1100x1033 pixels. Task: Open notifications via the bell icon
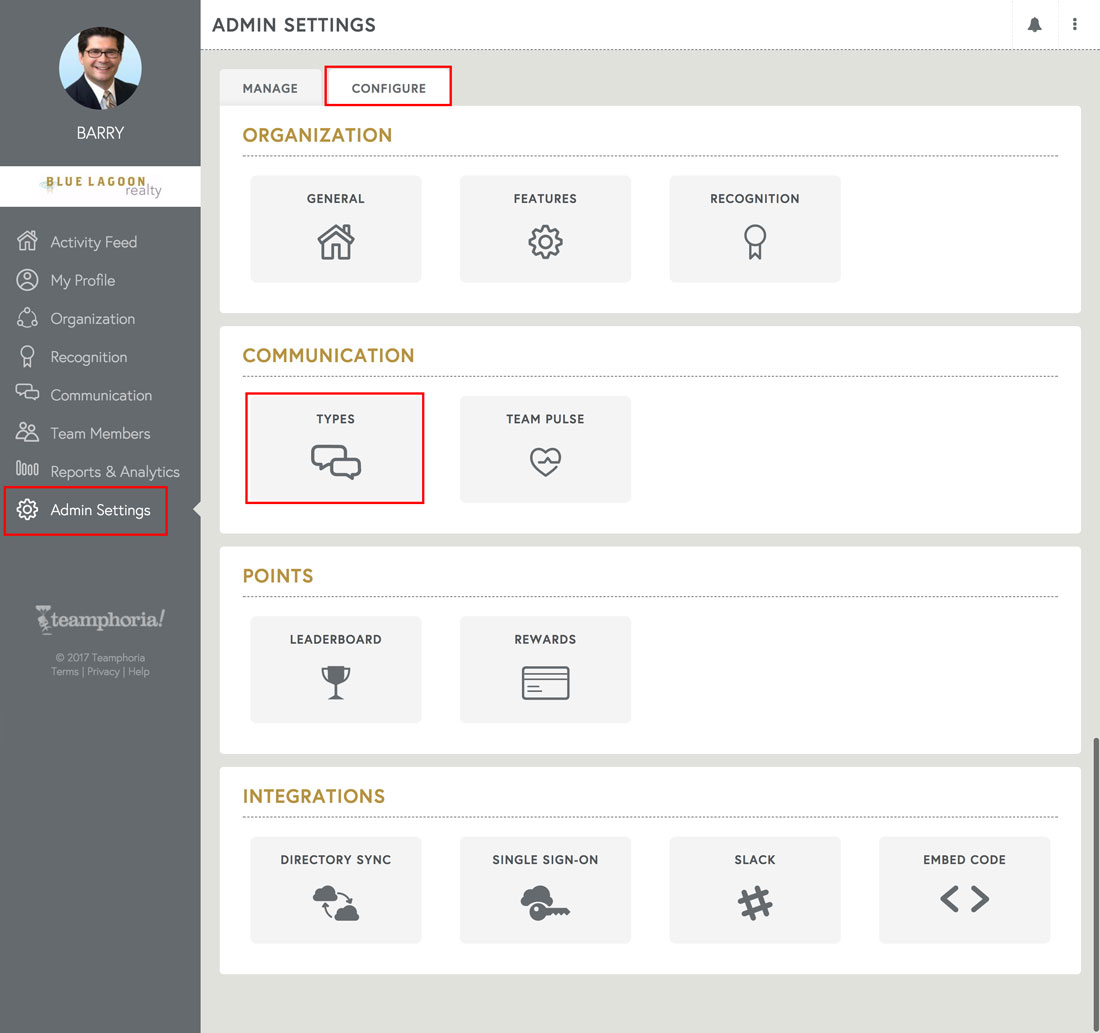tap(1035, 24)
